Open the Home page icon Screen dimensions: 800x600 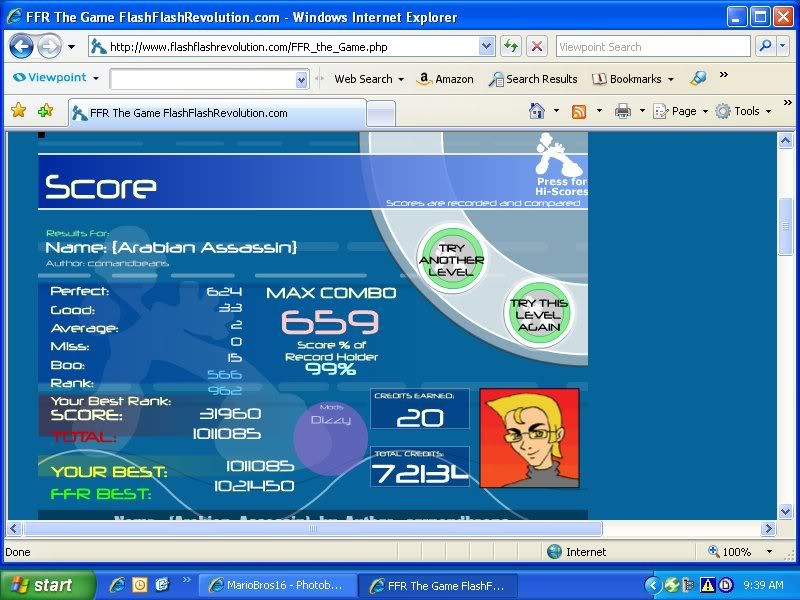coord(537,111)
